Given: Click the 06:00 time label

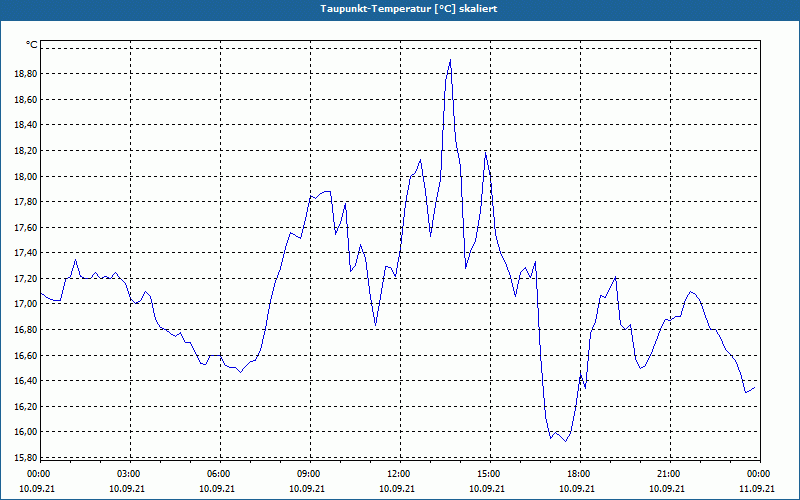Looking at the screenshot, I should coord(220,474).
